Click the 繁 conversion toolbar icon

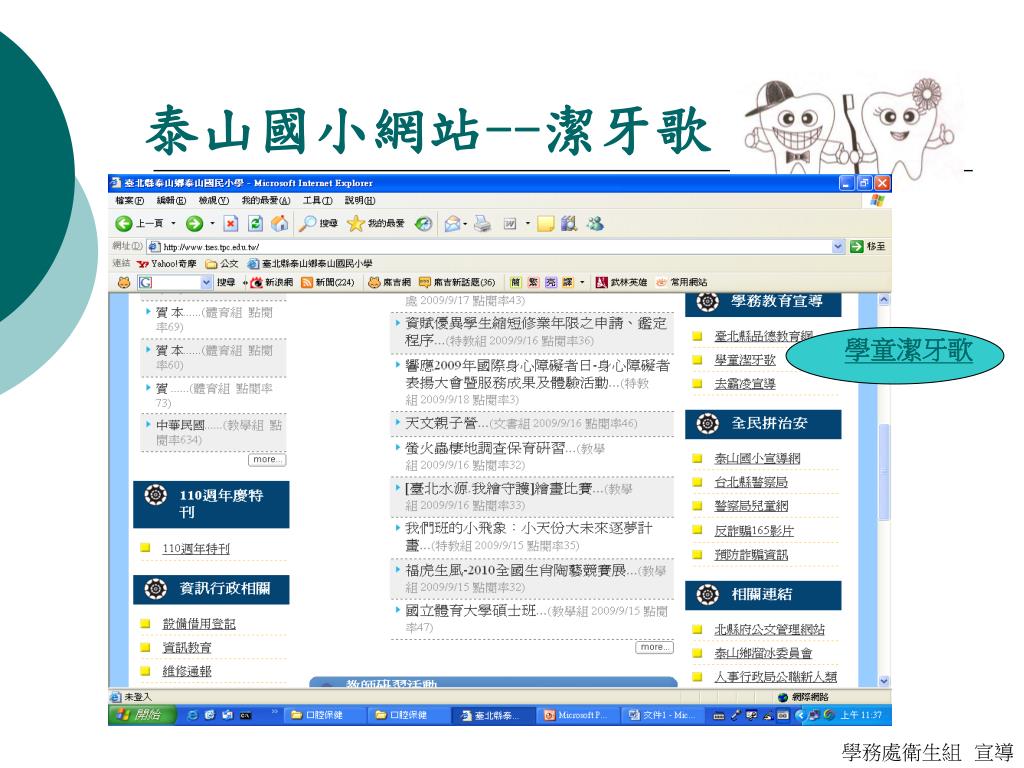tap(533, 282)
